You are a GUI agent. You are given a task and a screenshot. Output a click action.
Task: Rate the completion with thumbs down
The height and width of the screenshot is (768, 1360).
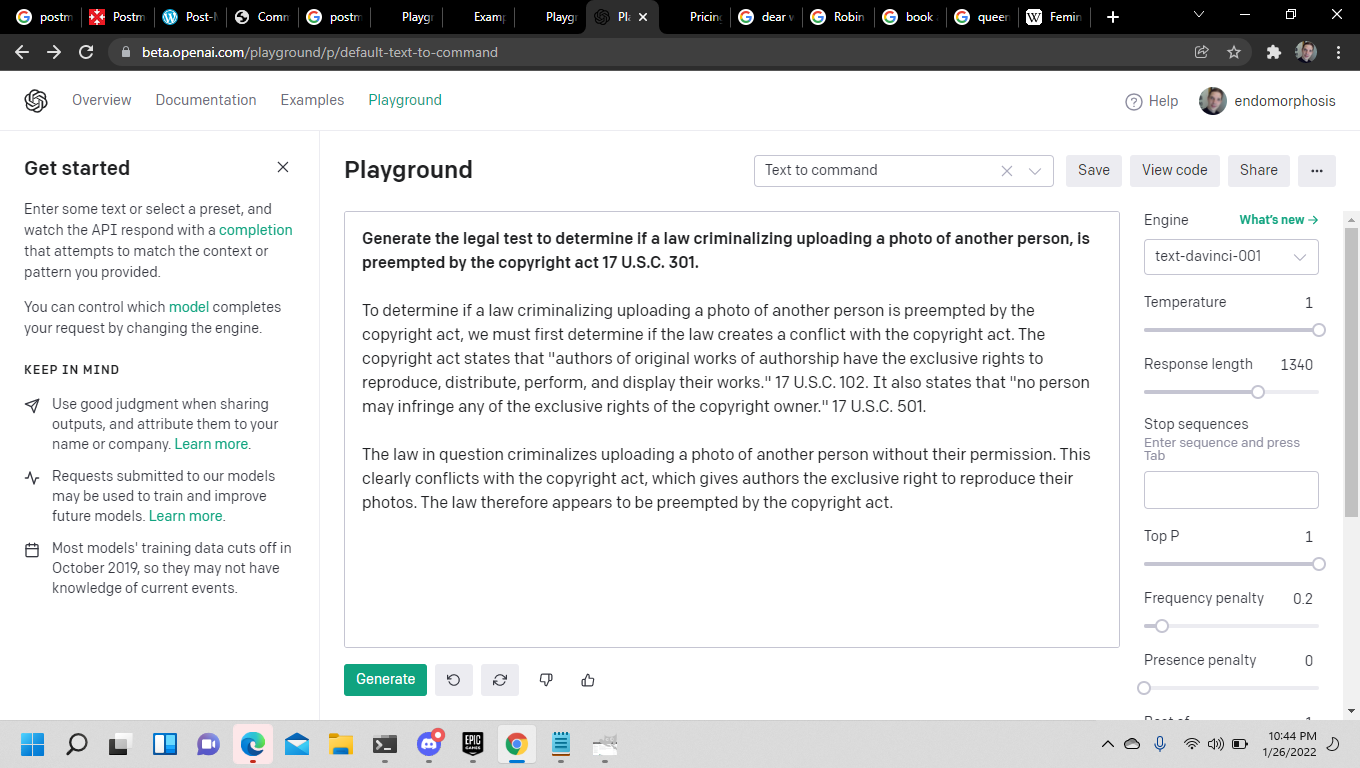[x=546, y=680]
